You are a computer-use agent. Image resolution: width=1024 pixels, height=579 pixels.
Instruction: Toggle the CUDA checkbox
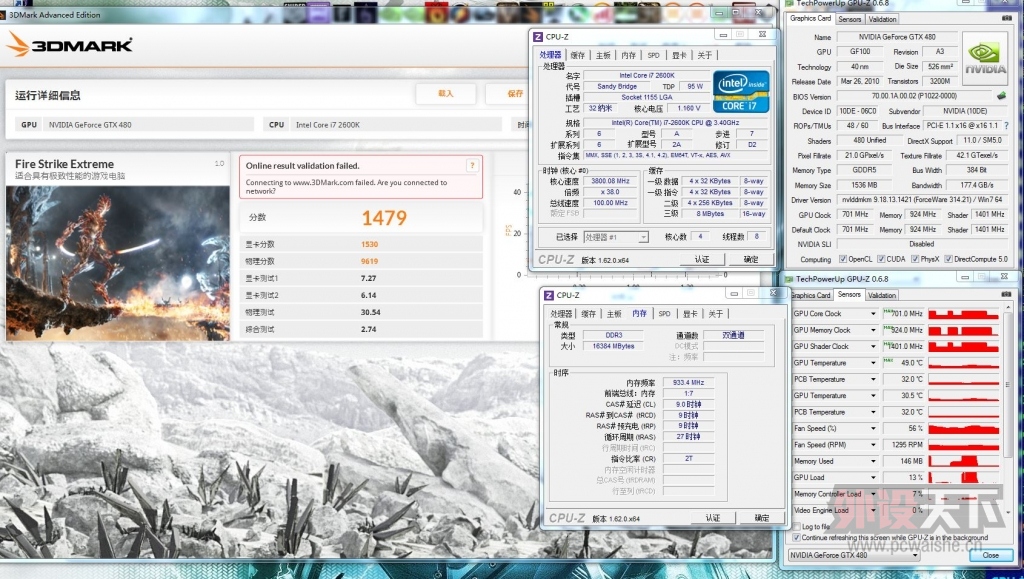point(881,259)
